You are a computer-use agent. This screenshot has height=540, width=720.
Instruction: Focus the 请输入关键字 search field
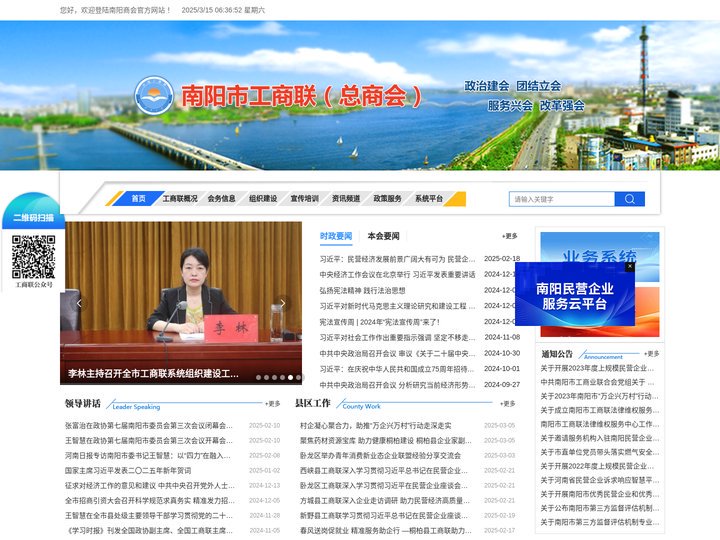click(562, 199)
